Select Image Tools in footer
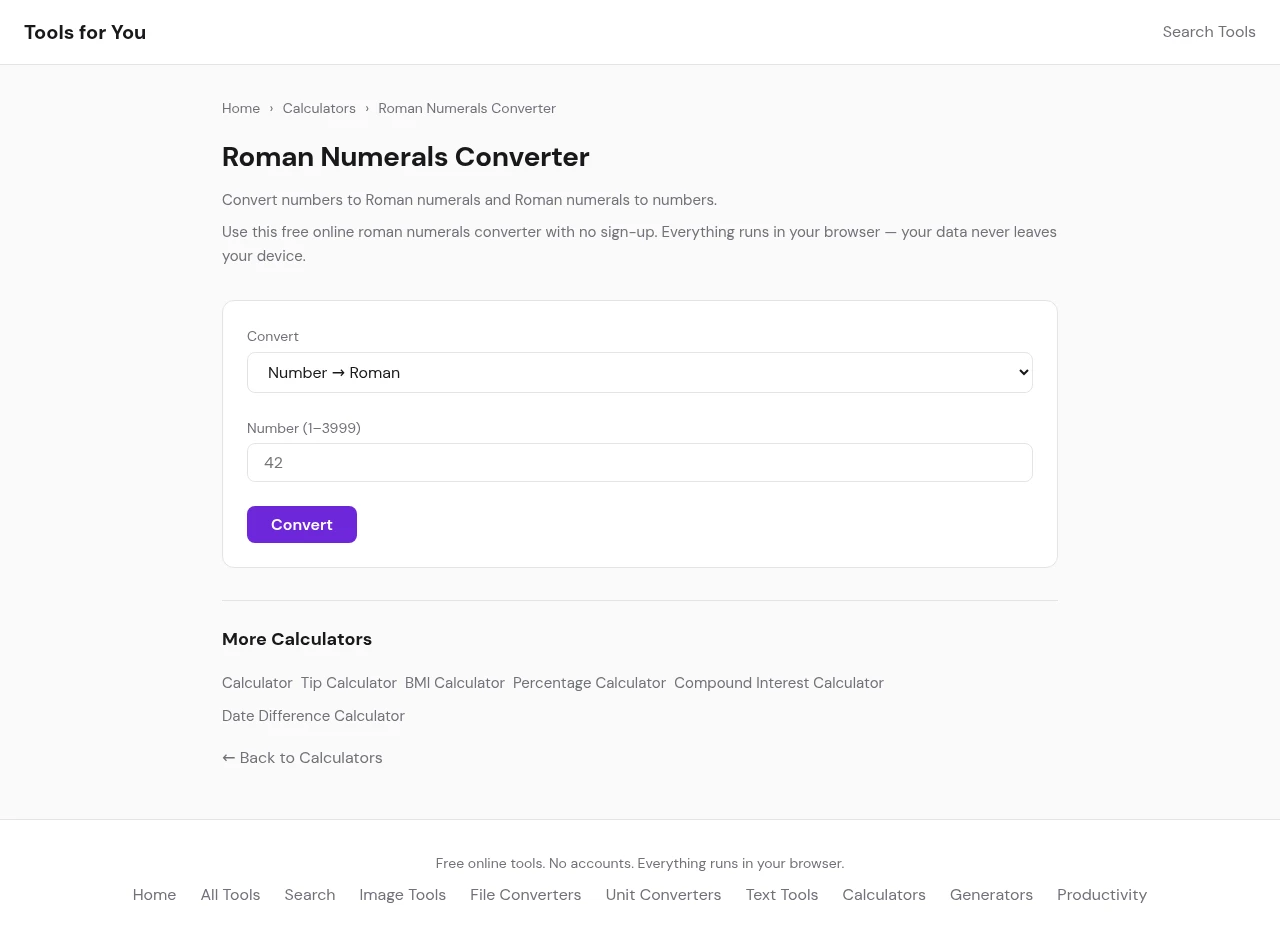This screenshot has height=940, width=1280. 402,895
